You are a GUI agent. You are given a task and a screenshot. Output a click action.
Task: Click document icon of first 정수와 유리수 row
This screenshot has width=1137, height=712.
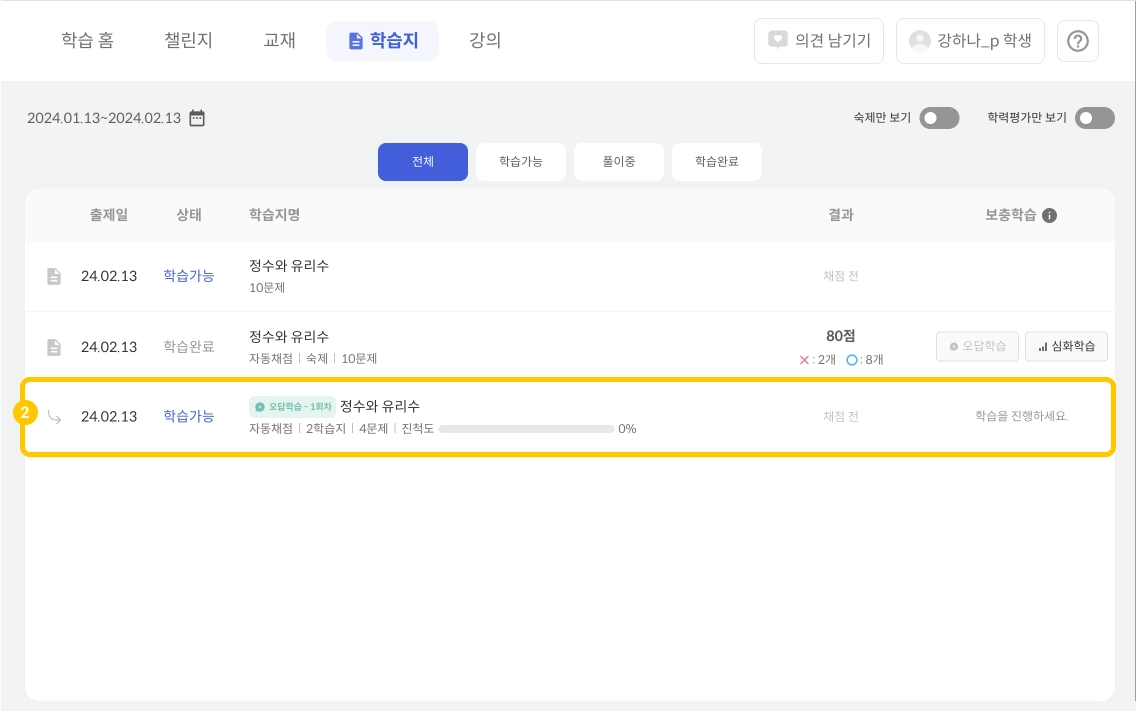coord(54,276)
